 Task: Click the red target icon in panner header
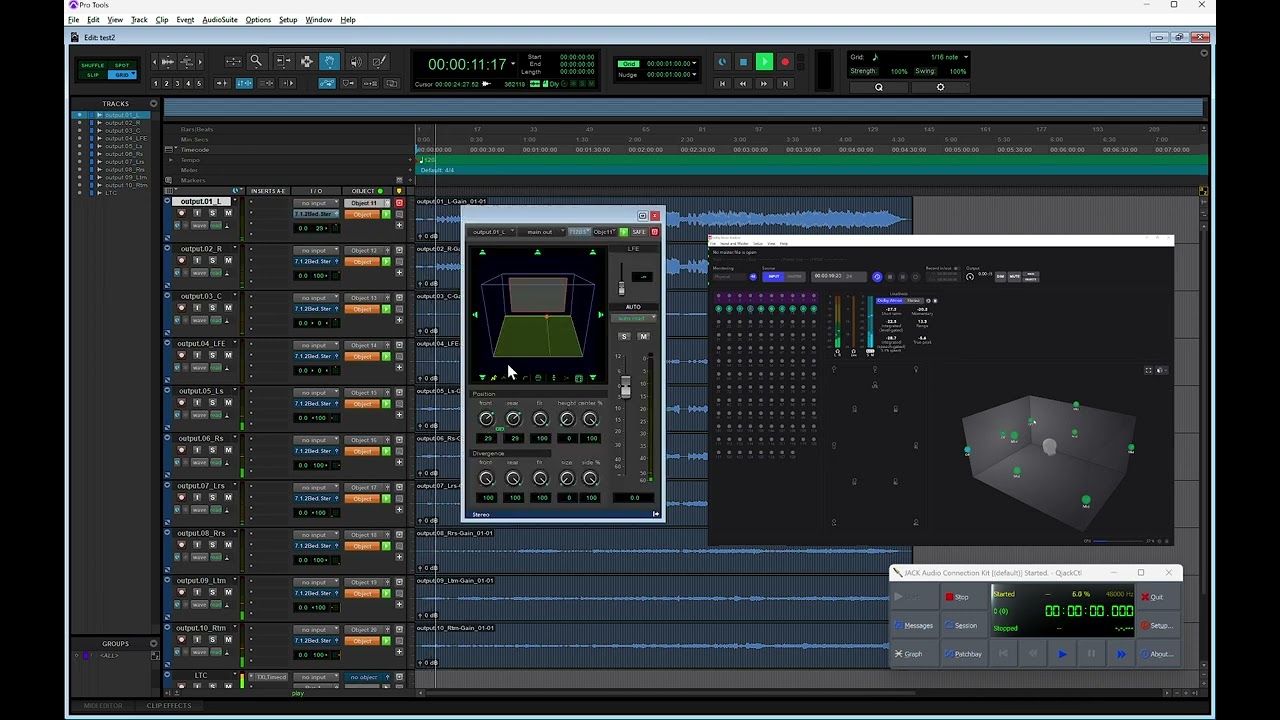(655, 232)
